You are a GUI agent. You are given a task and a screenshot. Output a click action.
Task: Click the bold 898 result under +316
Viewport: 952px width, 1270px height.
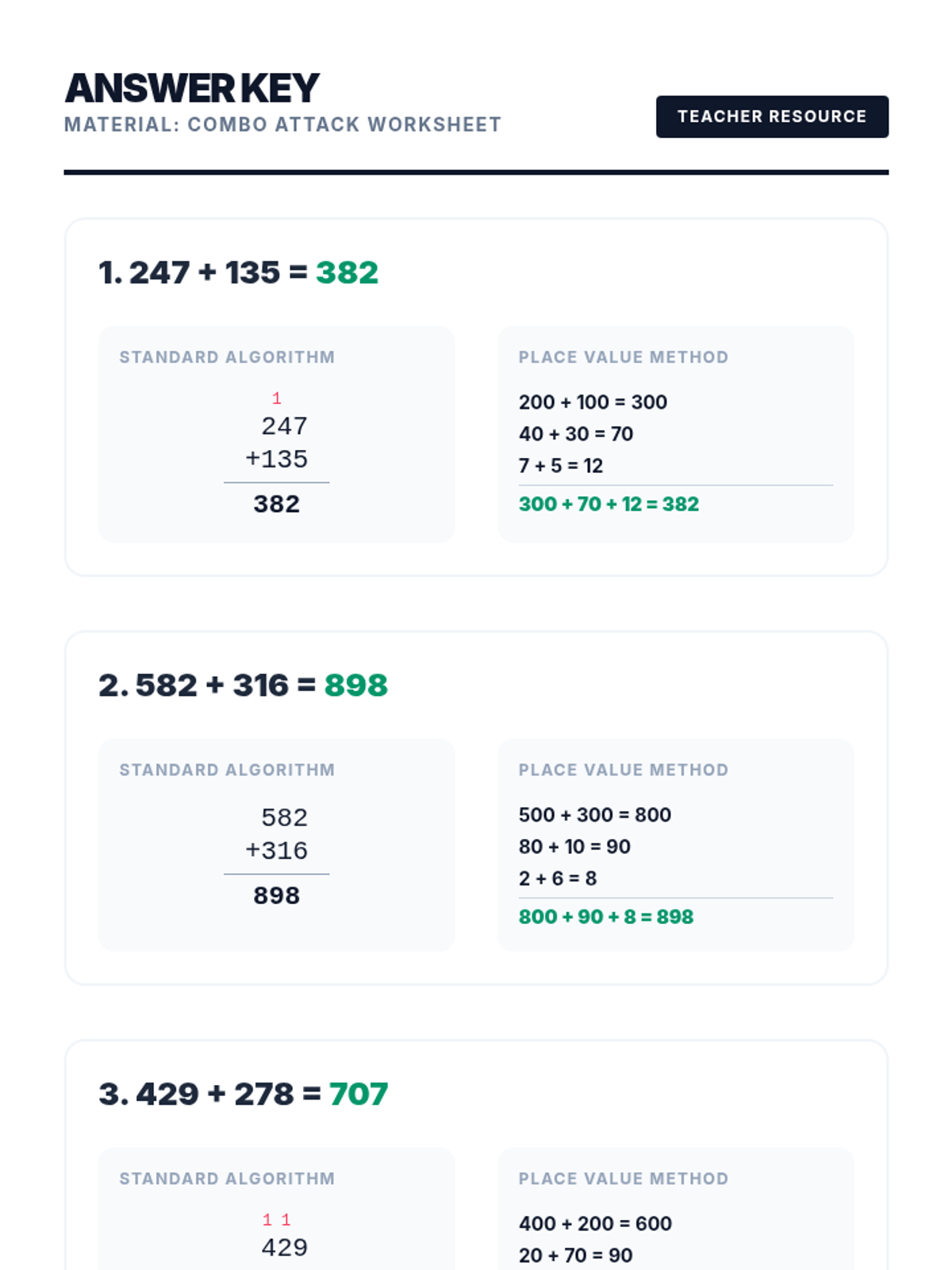276,895
